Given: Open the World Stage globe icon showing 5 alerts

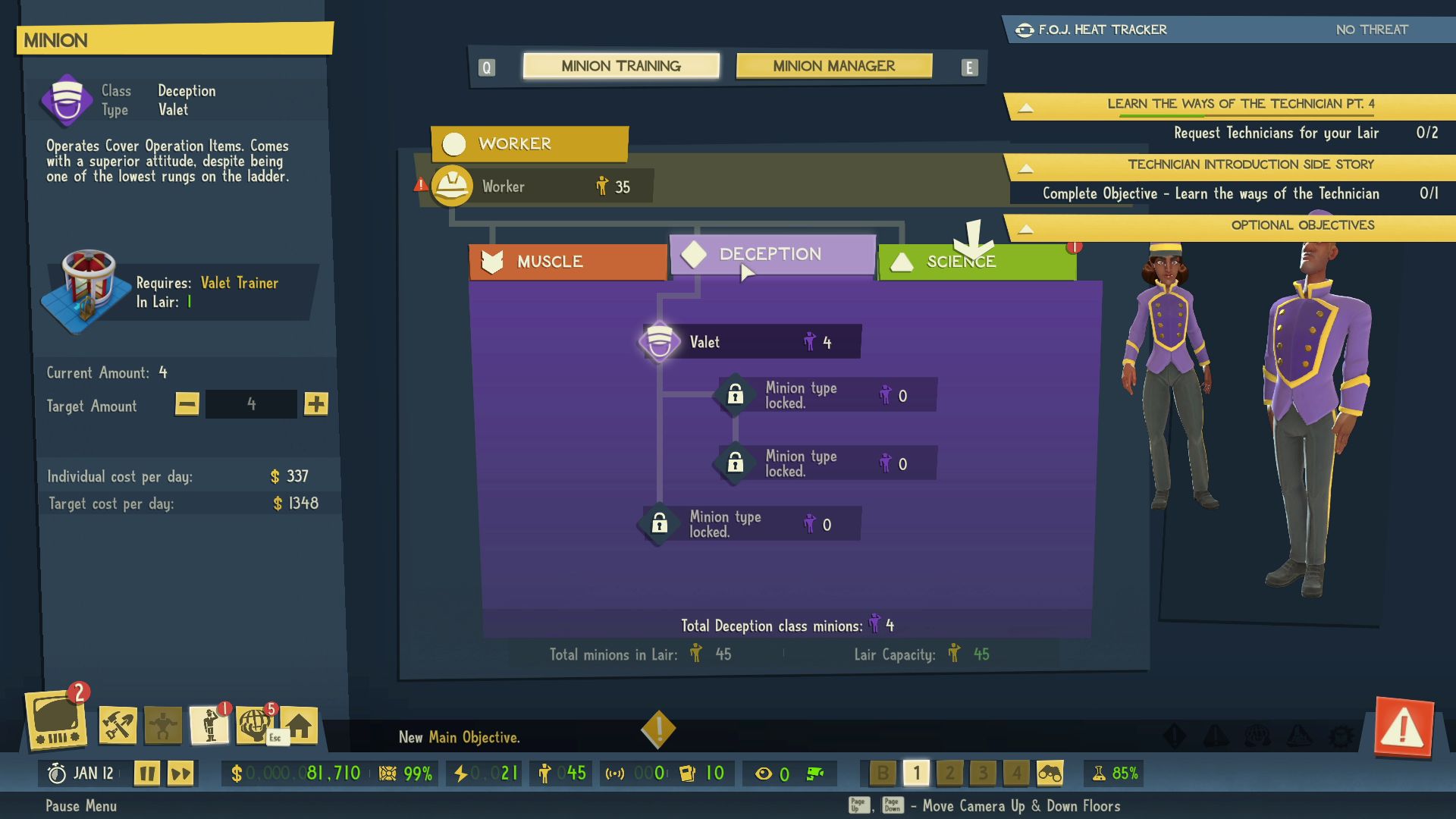Looking at the screenshot, I should [253, 726].
